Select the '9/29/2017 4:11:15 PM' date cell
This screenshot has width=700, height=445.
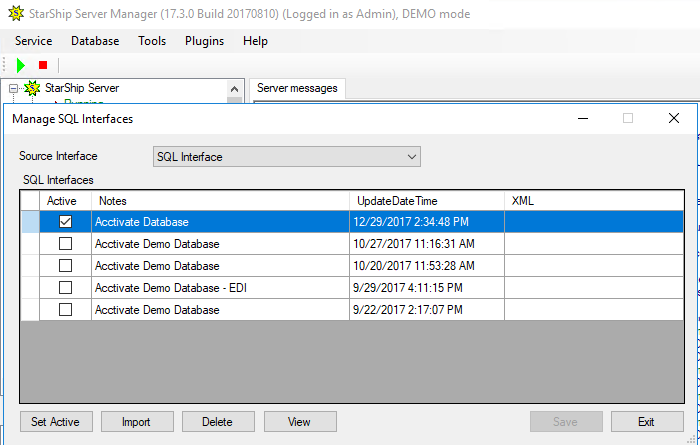pyautogui.click(x=427, y=288)
